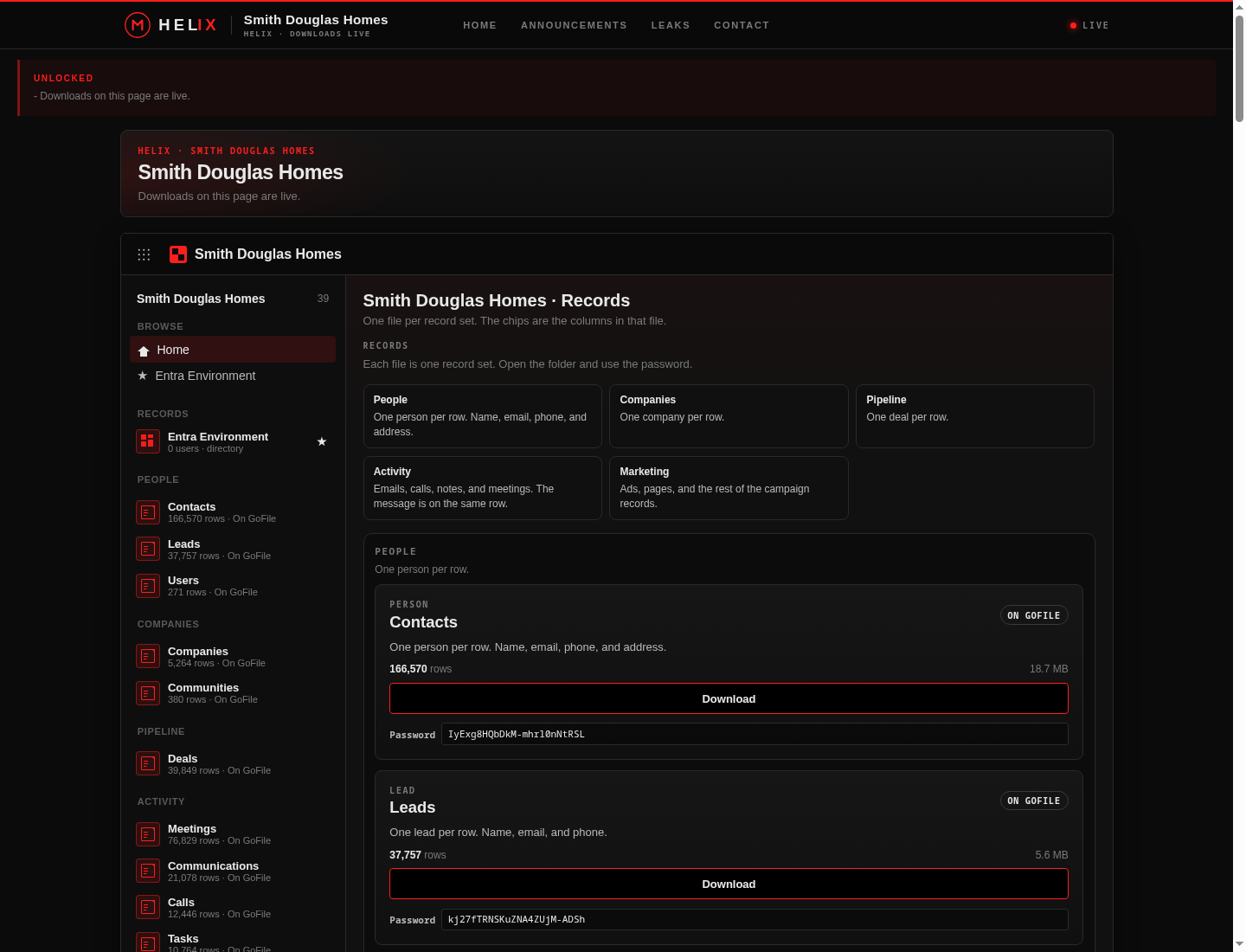Open Users 271 rows sidebar entry
Screen dimensions: 1246x952
[233, 586]
